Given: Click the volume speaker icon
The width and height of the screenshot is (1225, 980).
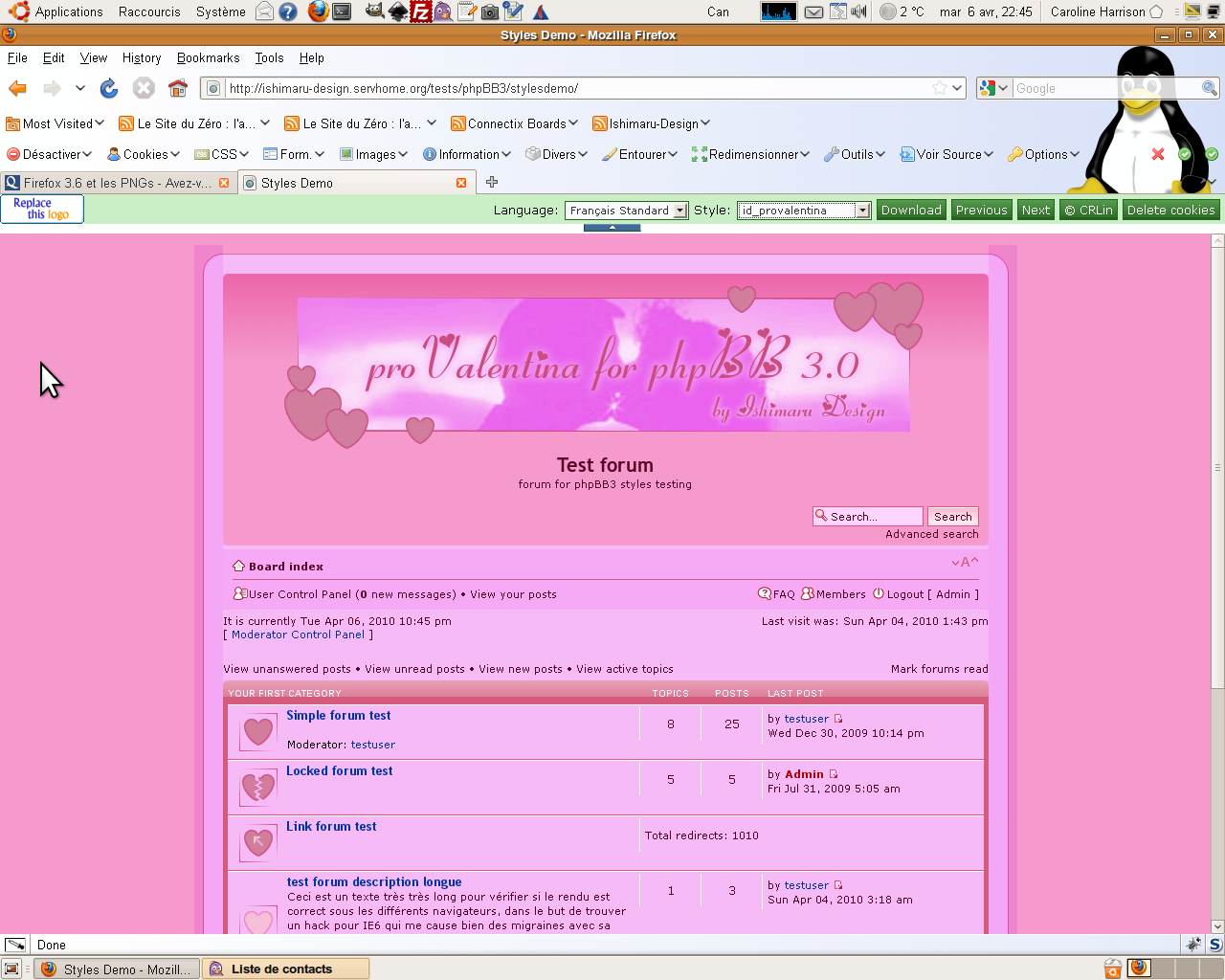Looking at the screenshot, I should coord(859,11).
